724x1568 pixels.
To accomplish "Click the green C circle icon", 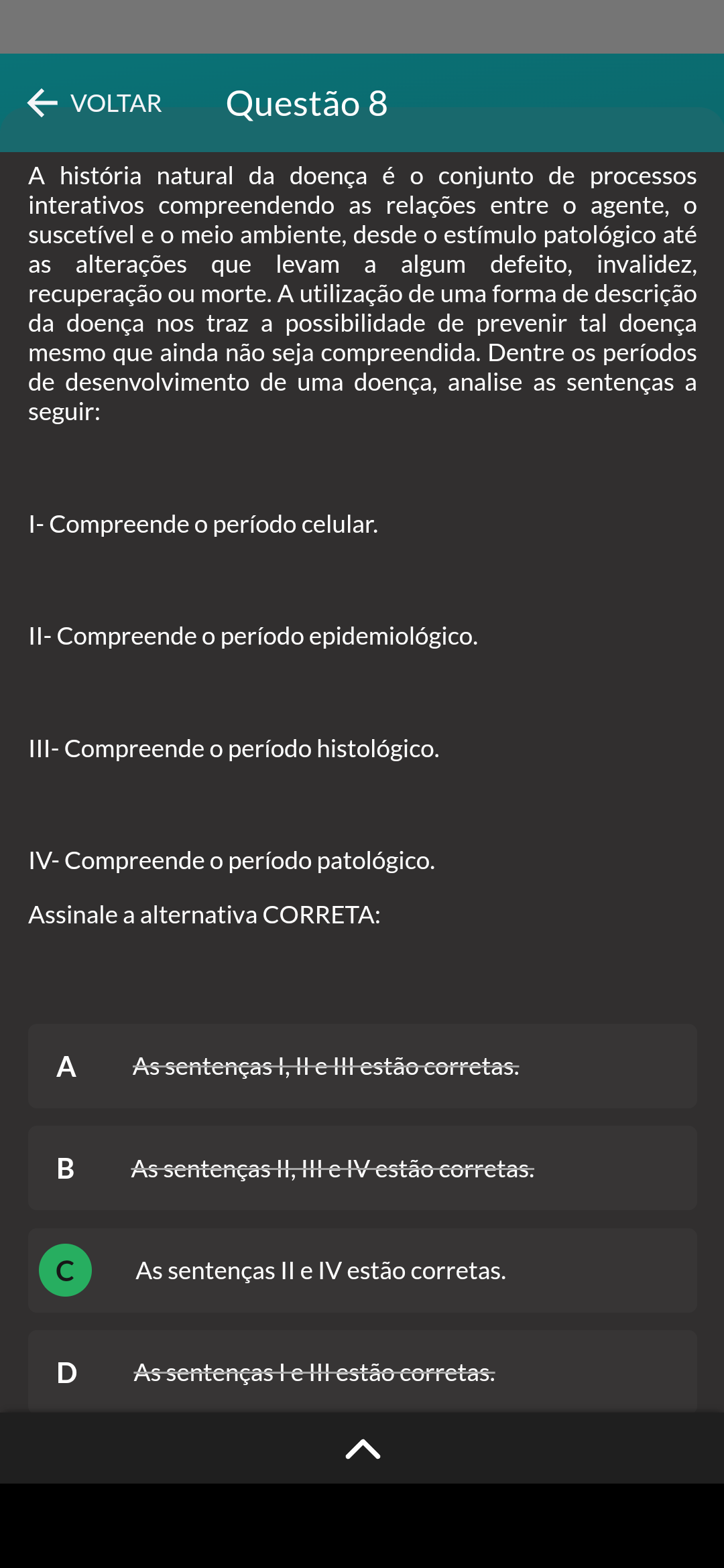I will tap(66, 1270).
